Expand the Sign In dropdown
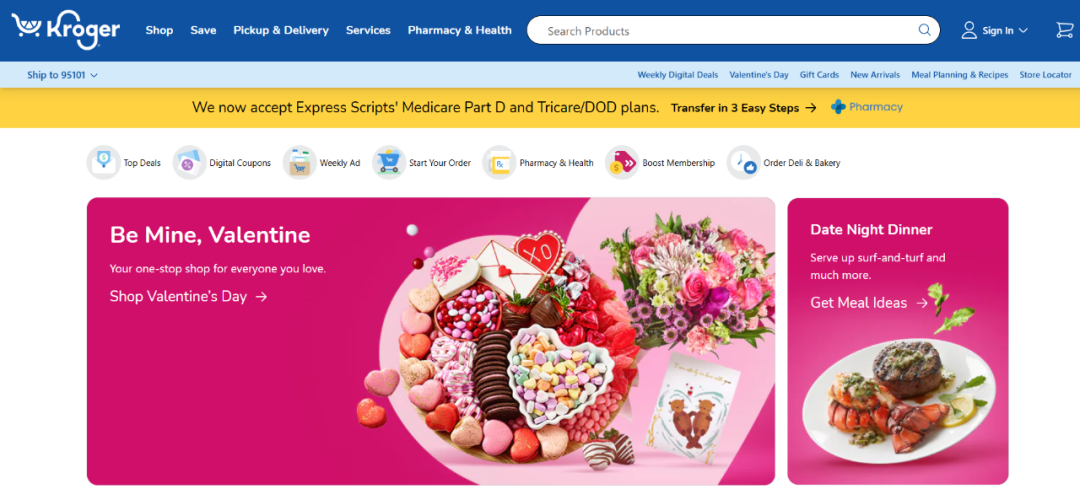The width and height of the screenshot is (1080, 489). point(995,30)
